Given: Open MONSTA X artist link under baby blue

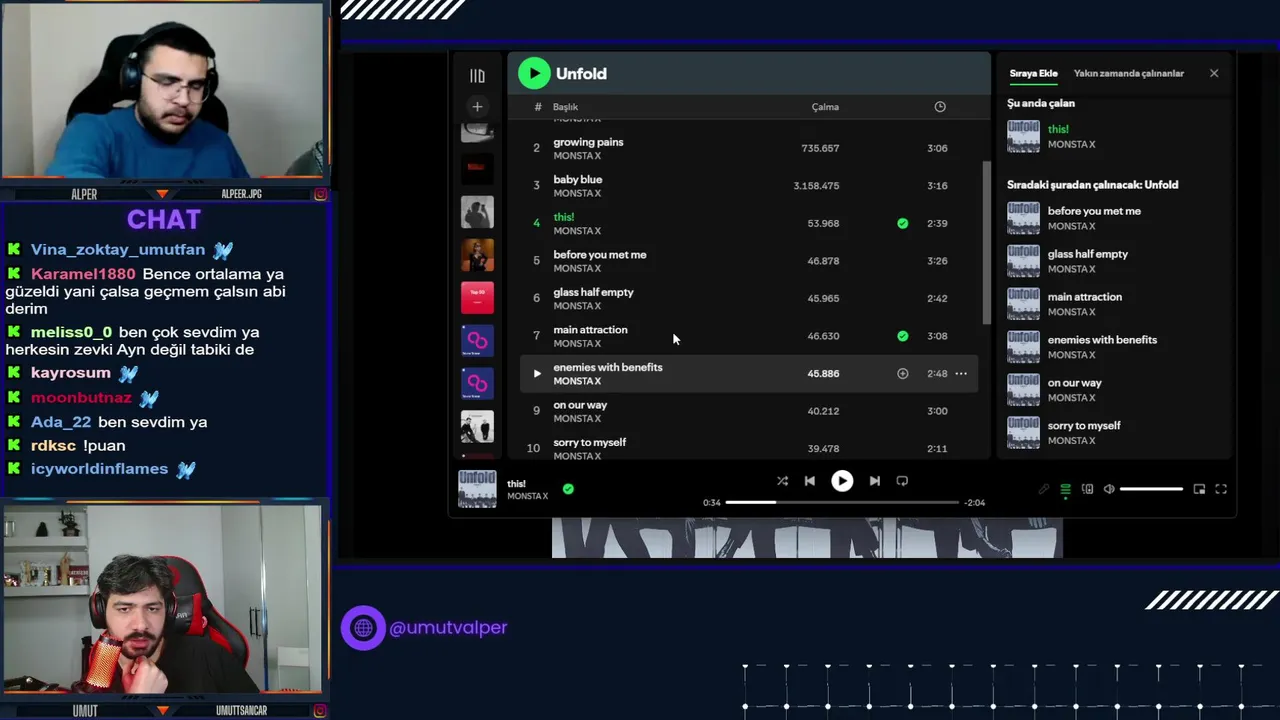Looking at the screenshot, I should click(577, 193).
